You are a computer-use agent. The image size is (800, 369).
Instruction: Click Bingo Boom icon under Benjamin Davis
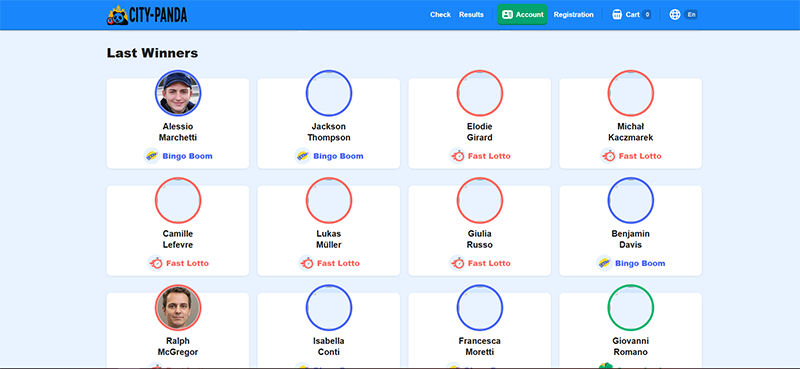[x=604, y=263]
